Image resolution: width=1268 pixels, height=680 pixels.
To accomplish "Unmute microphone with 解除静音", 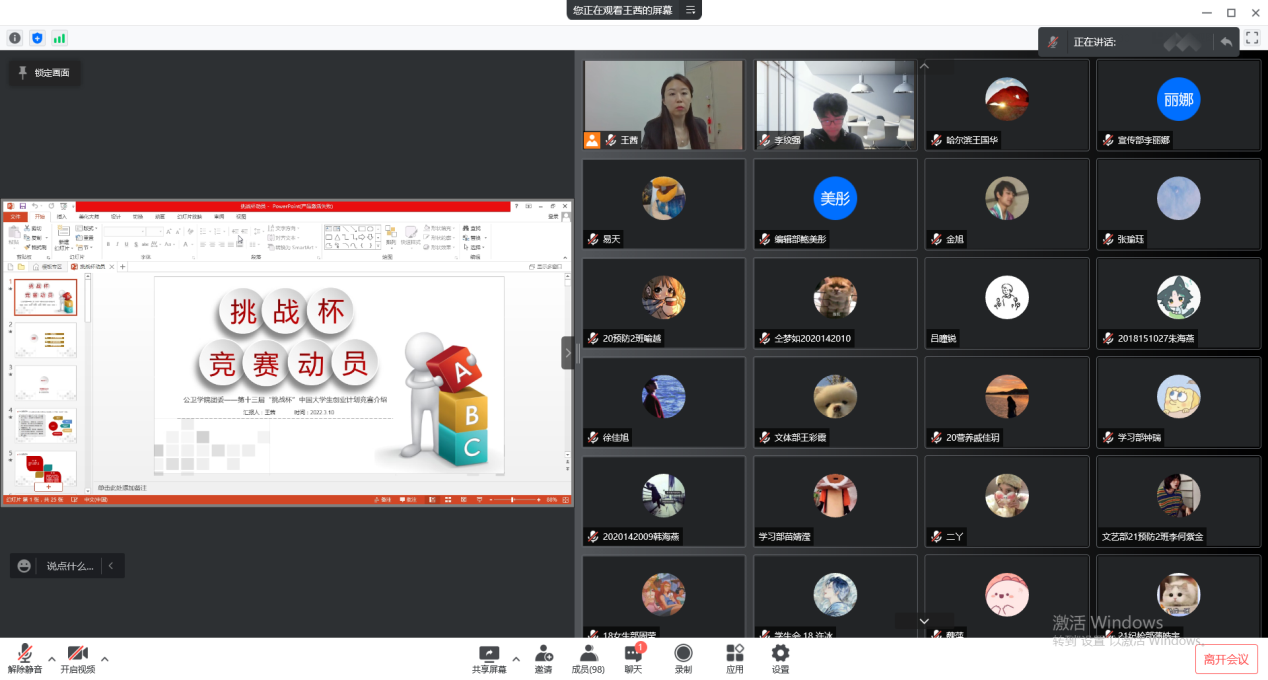I will click(x=25, y=658).
